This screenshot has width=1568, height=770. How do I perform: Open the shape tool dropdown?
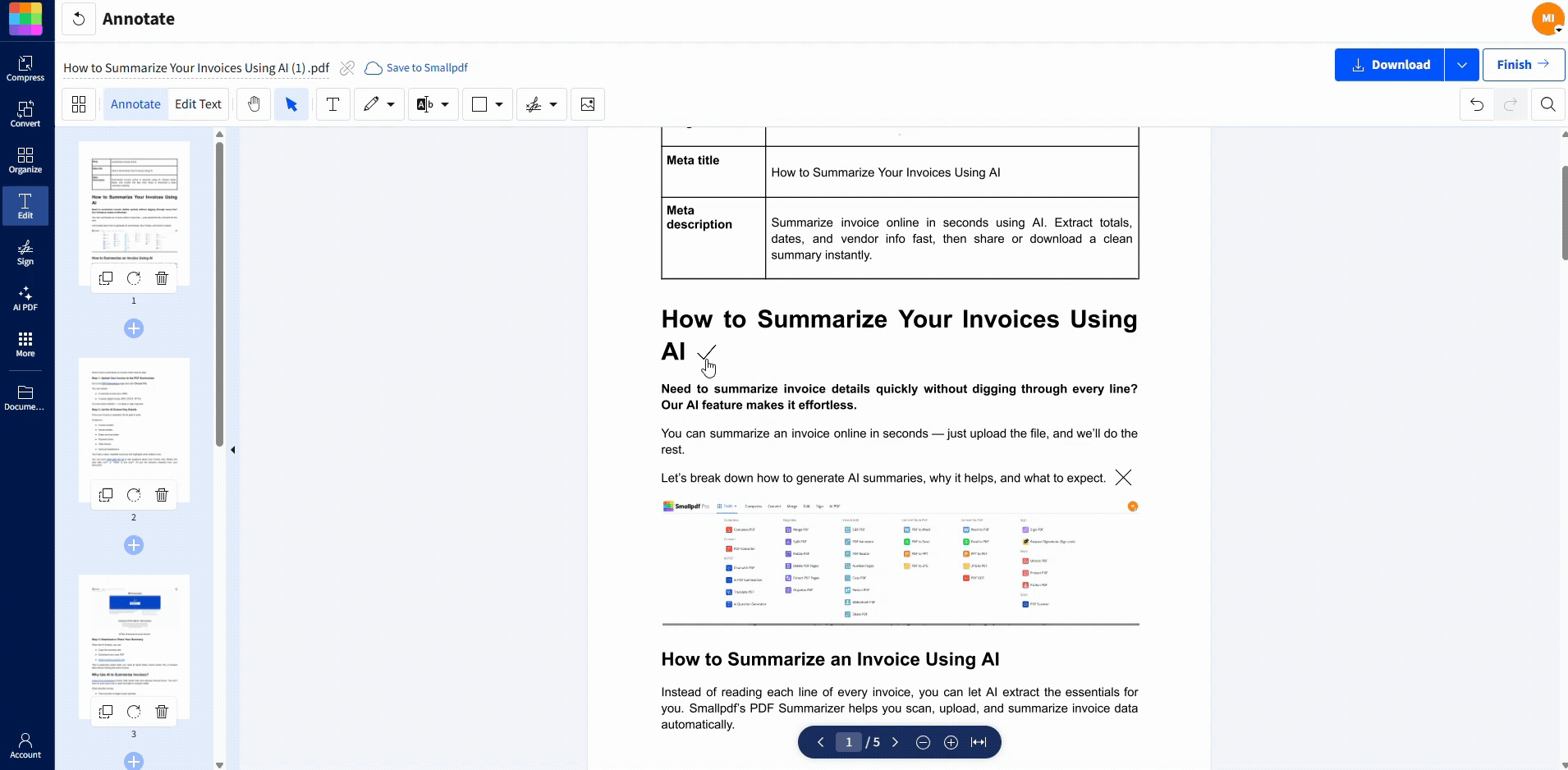coord(499,104)
